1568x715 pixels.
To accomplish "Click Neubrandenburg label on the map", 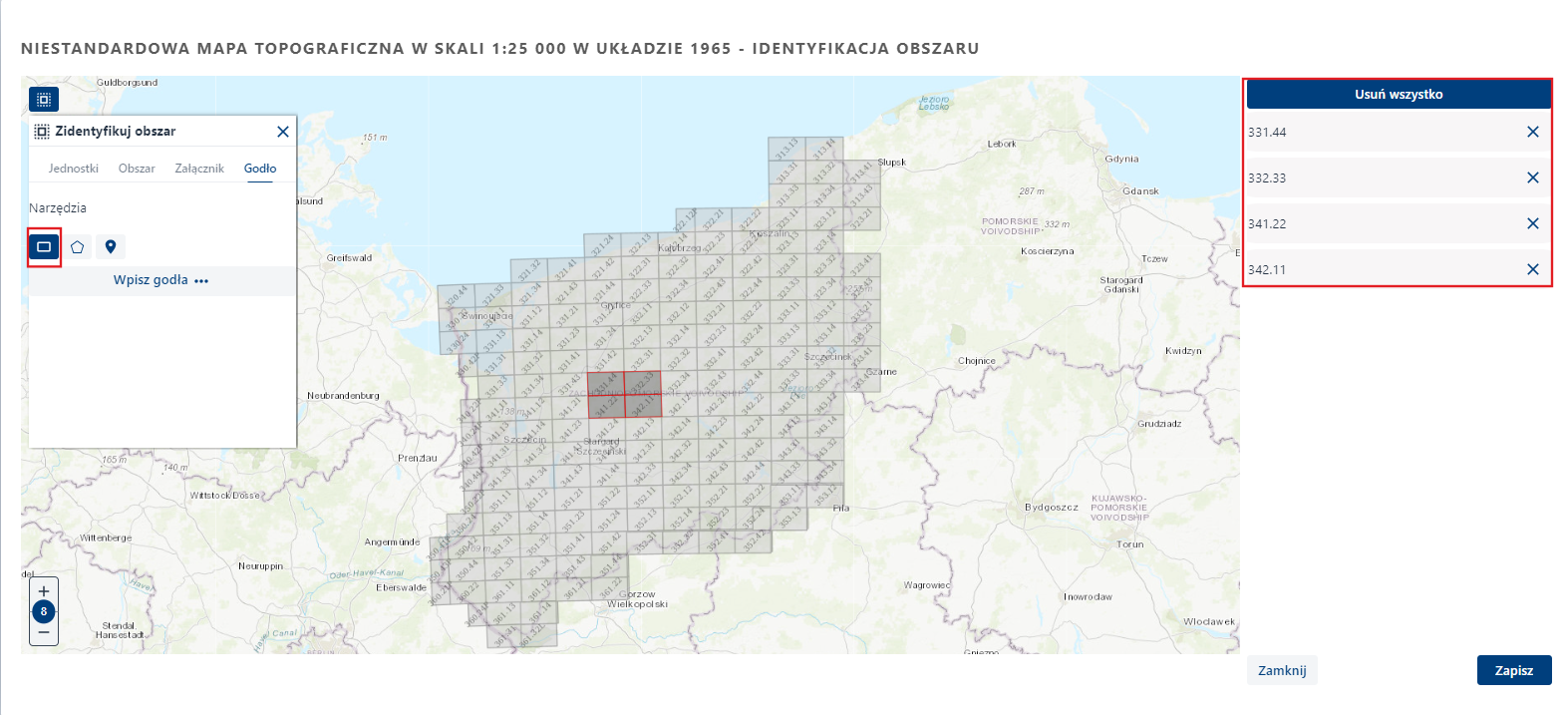I will (343, 396).
